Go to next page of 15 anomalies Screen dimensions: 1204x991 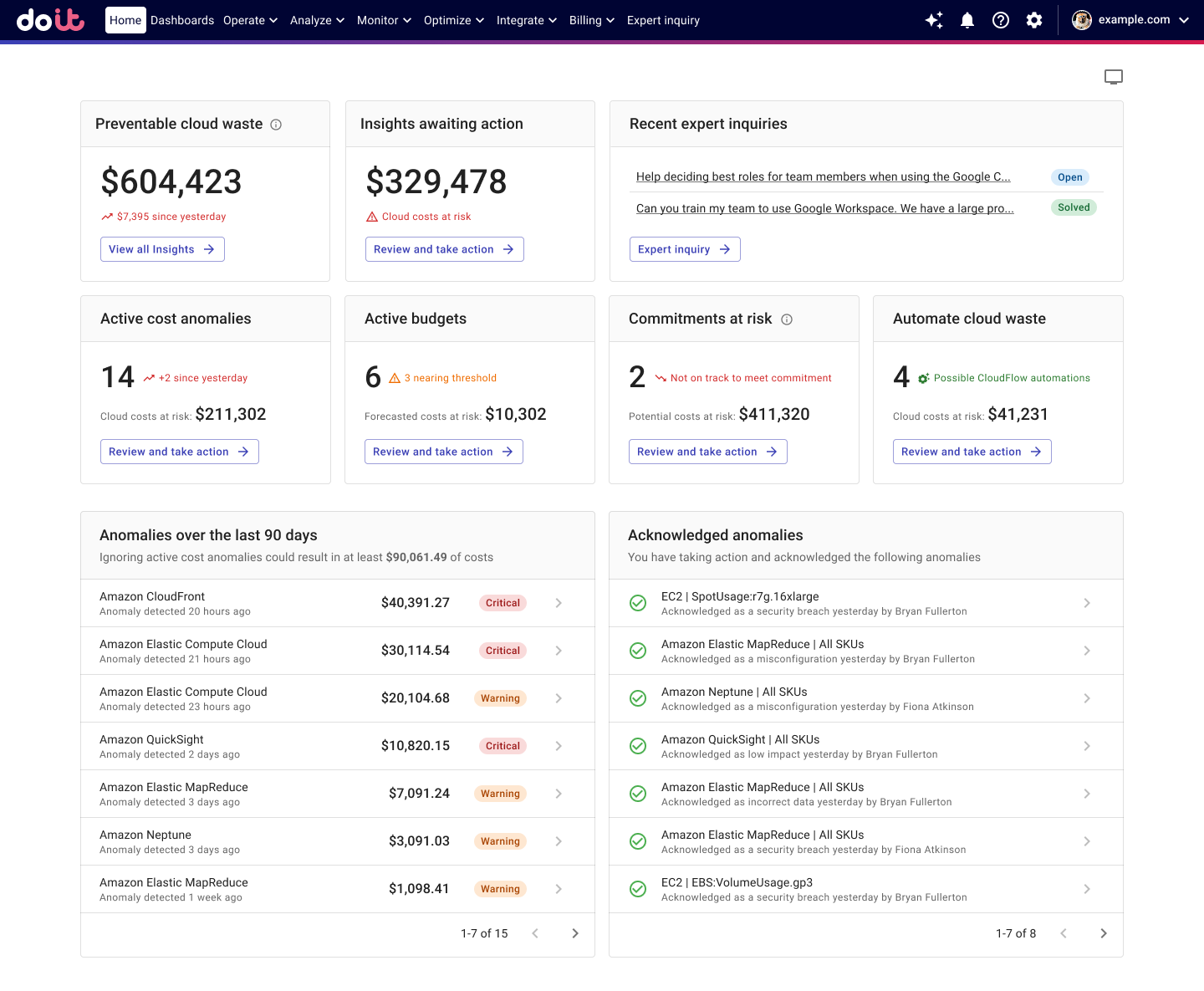point(575,933)
